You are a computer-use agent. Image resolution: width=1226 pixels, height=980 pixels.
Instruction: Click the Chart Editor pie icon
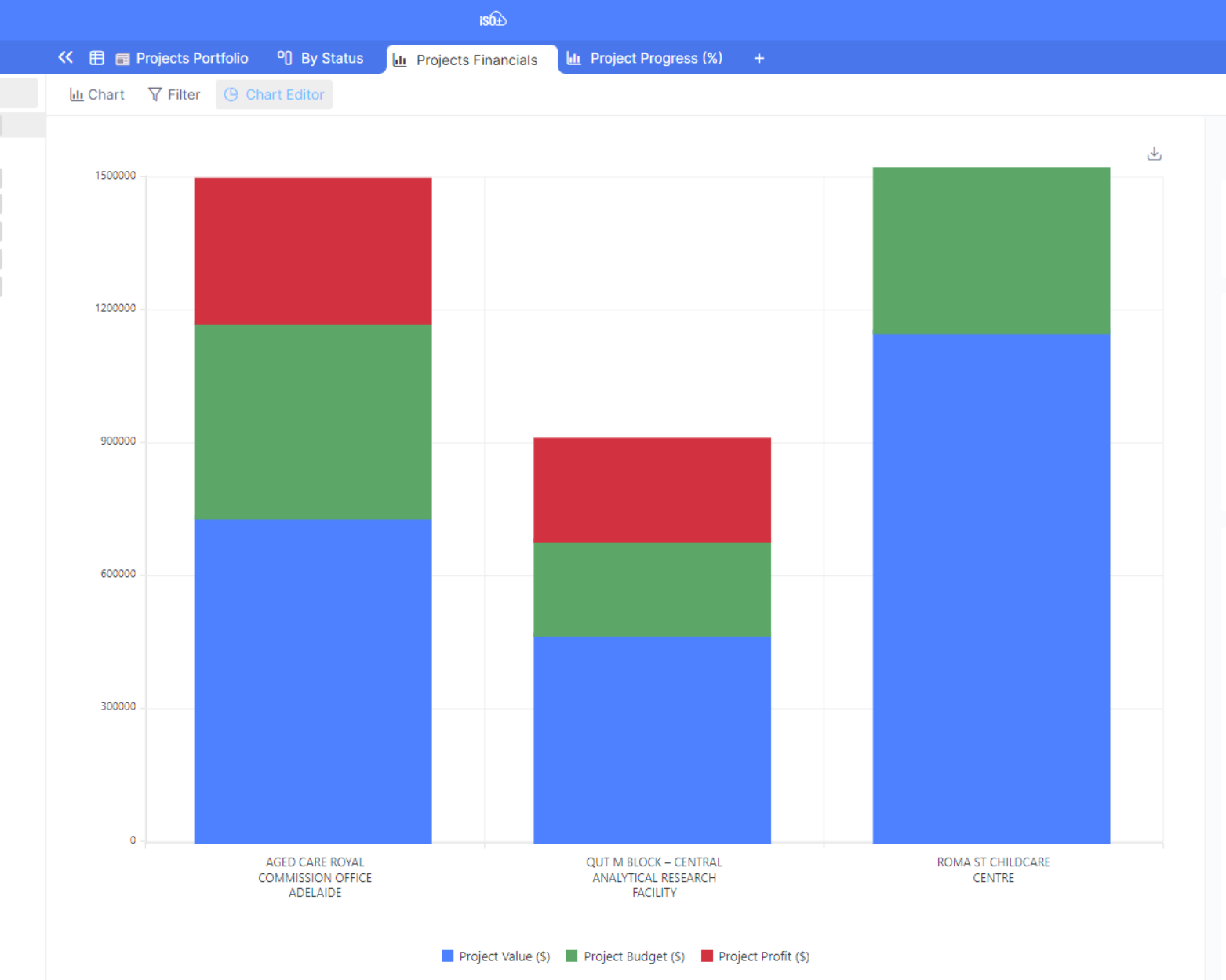pyautogui.click(x=231, y=95)
